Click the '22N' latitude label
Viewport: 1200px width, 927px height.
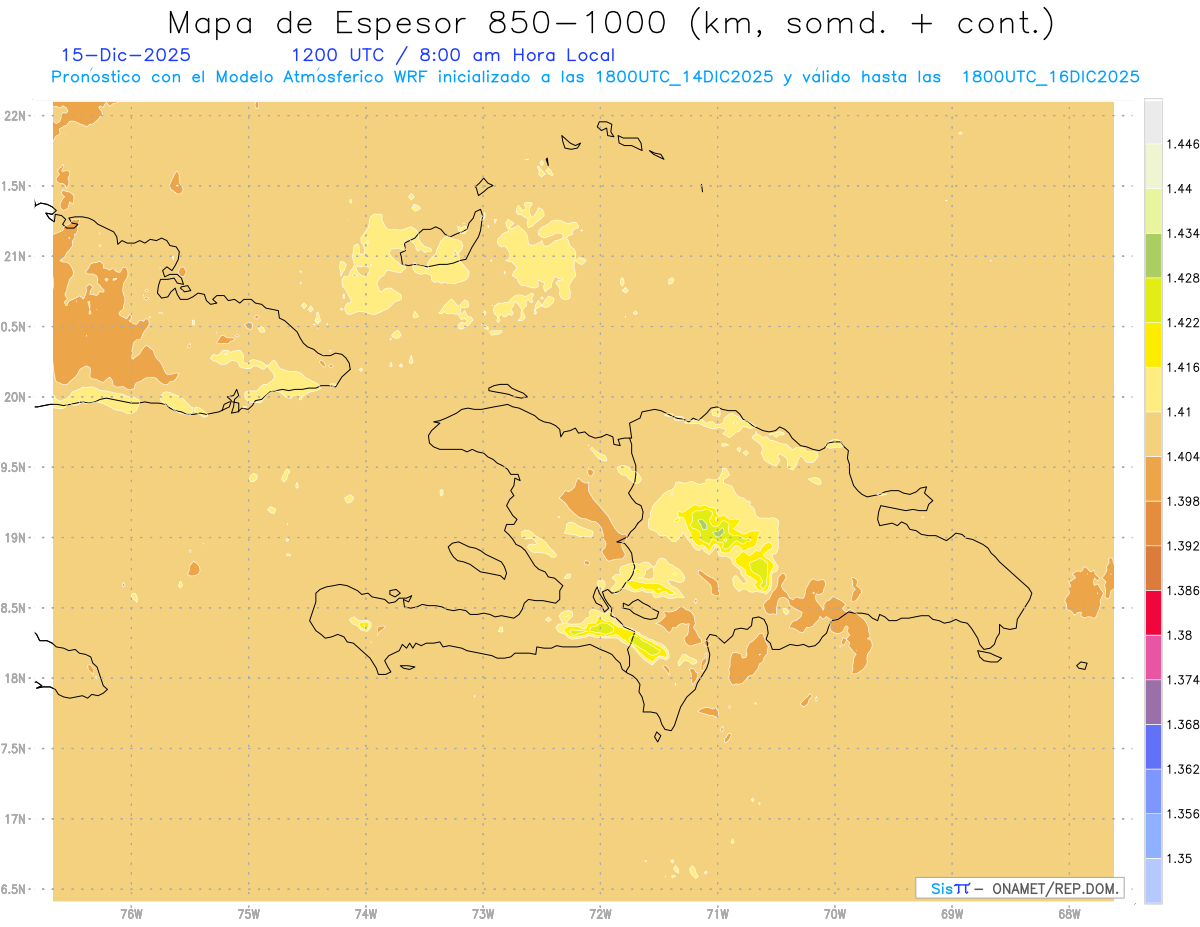click(x=17, y=116)
